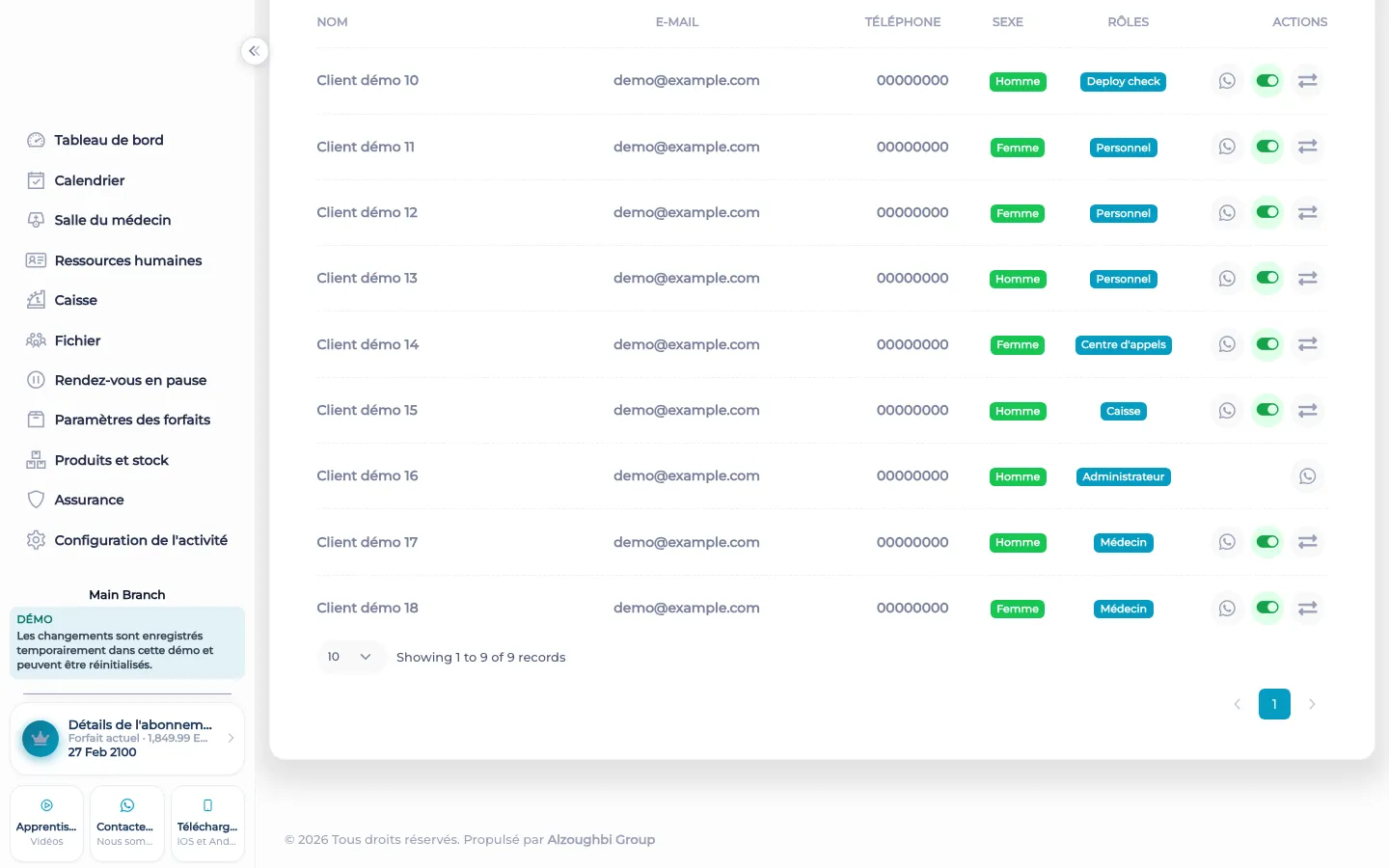Disable active toggle for Client démo 10
This screenshot has width=1389, height=868.
tap(1267, 81)
